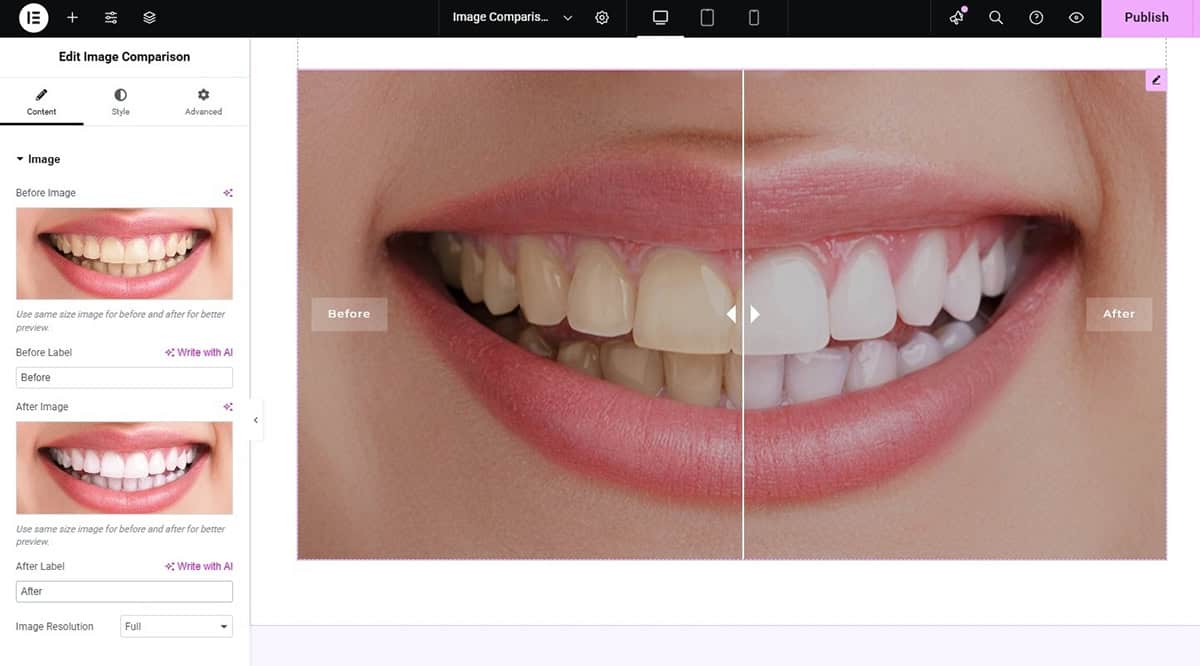Select the Content tab
Viewport: 1200px width, 666px height.
click(41, 103)
